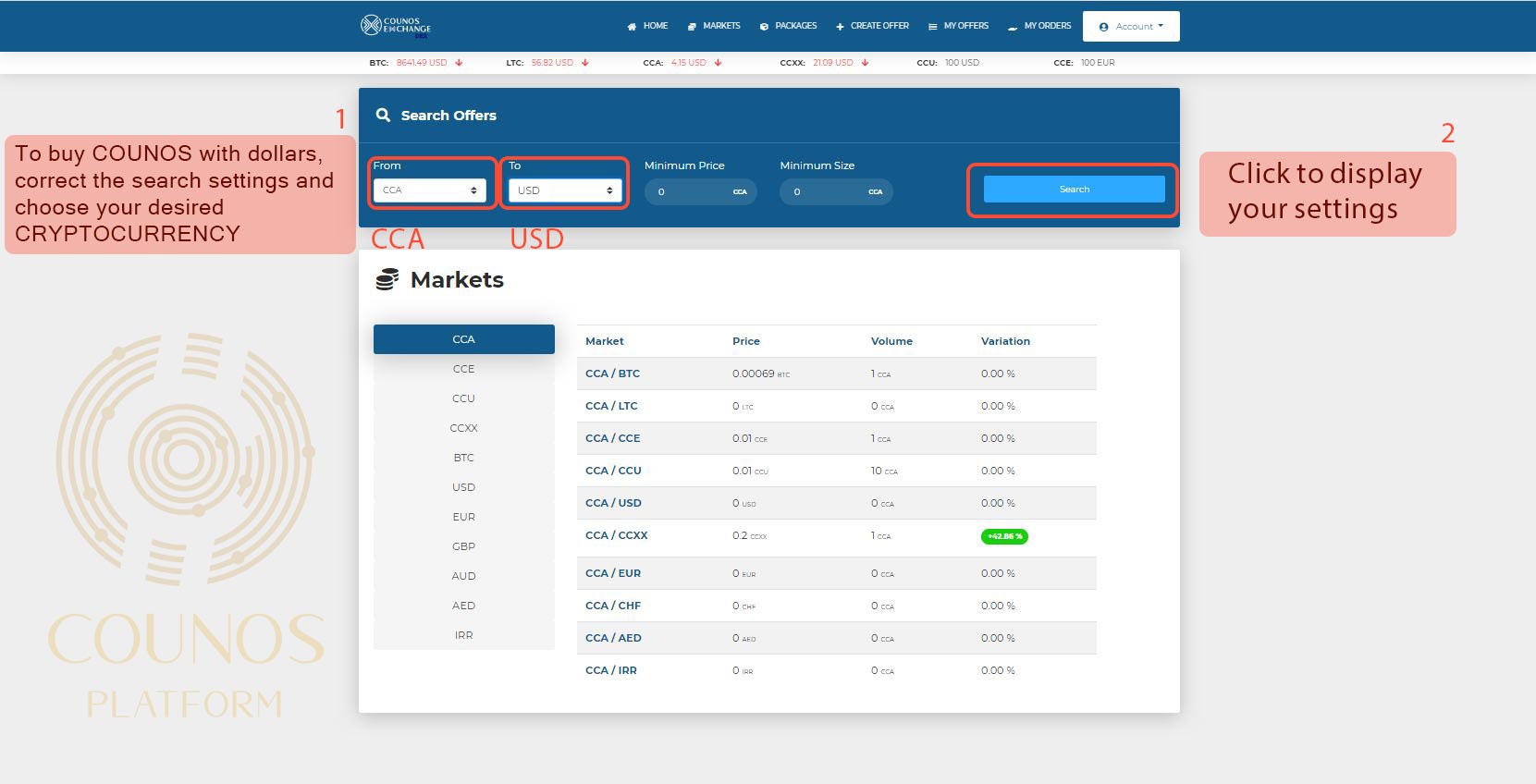Open the CCA / CHF market link
Image resolution: width=1536 pixels, height=784 pixels.
pos(613,606)
